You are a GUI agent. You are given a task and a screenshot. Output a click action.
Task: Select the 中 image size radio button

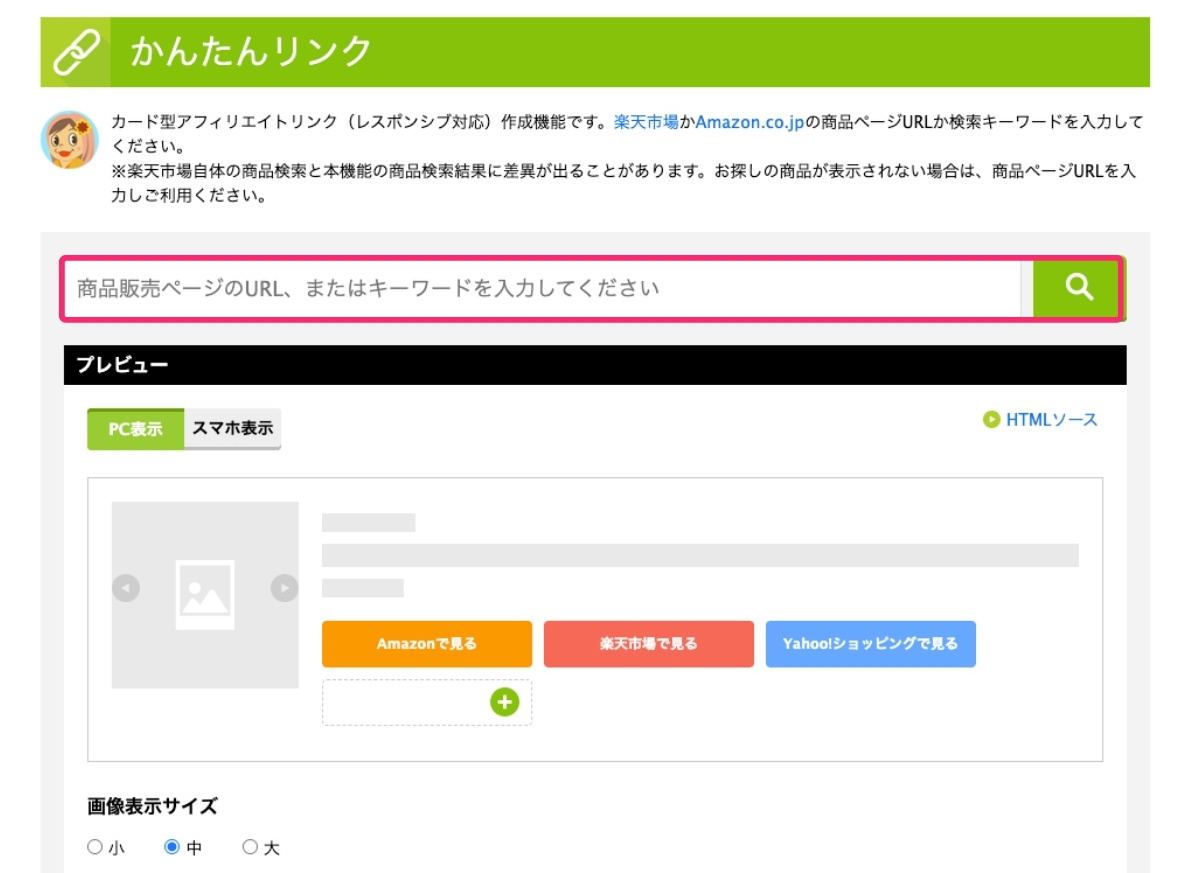[172, 847]
